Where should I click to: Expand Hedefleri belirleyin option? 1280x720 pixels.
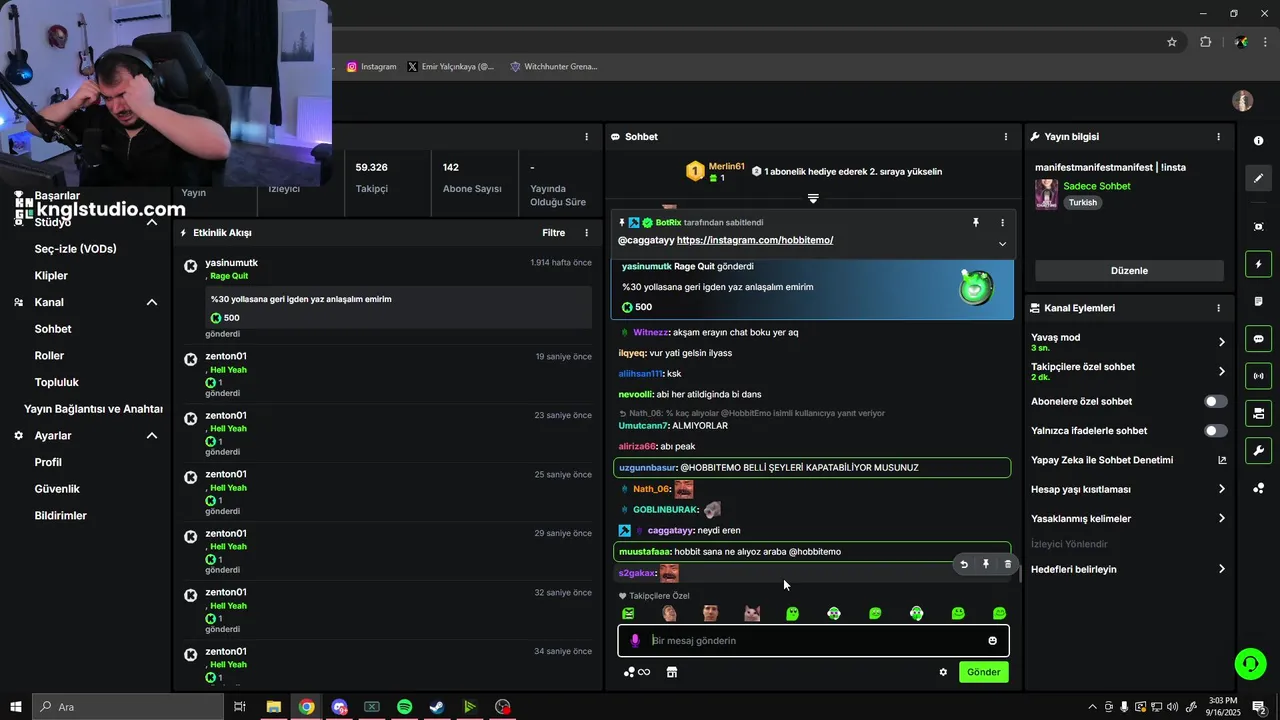[x=1221, y=569]
